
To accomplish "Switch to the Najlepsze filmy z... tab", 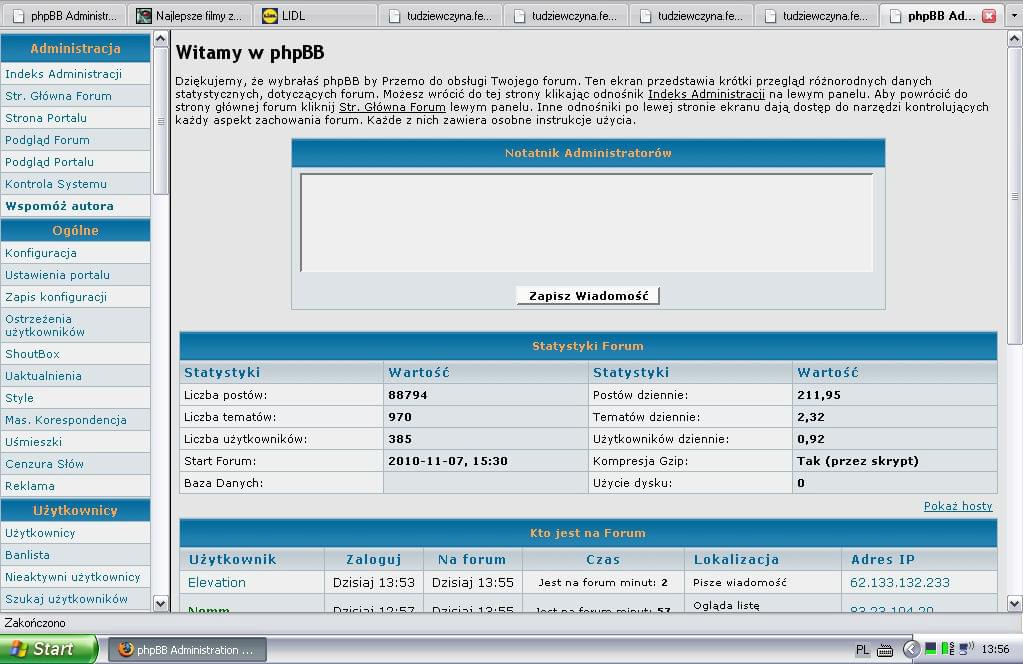I will click(189, 16).
